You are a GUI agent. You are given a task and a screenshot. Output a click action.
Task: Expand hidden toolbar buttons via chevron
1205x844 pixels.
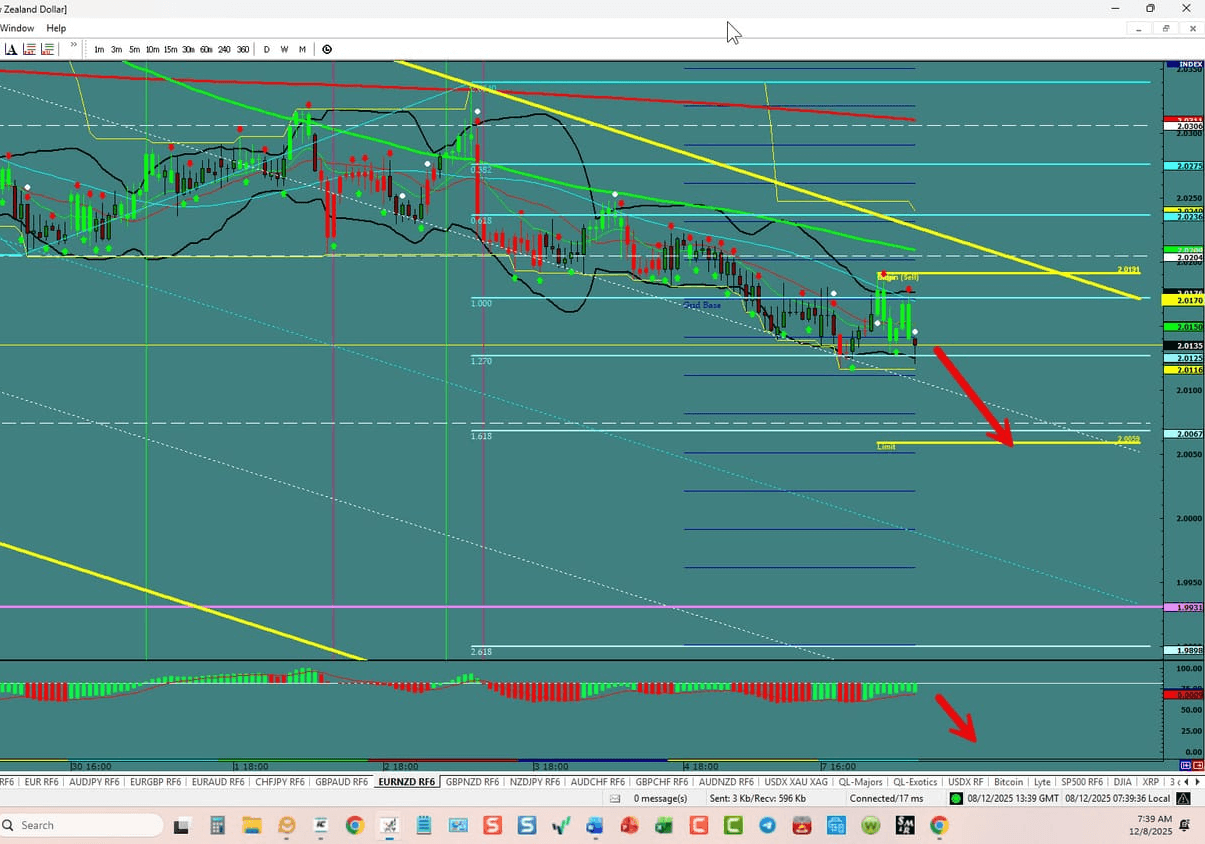click(x=72, y=45)
